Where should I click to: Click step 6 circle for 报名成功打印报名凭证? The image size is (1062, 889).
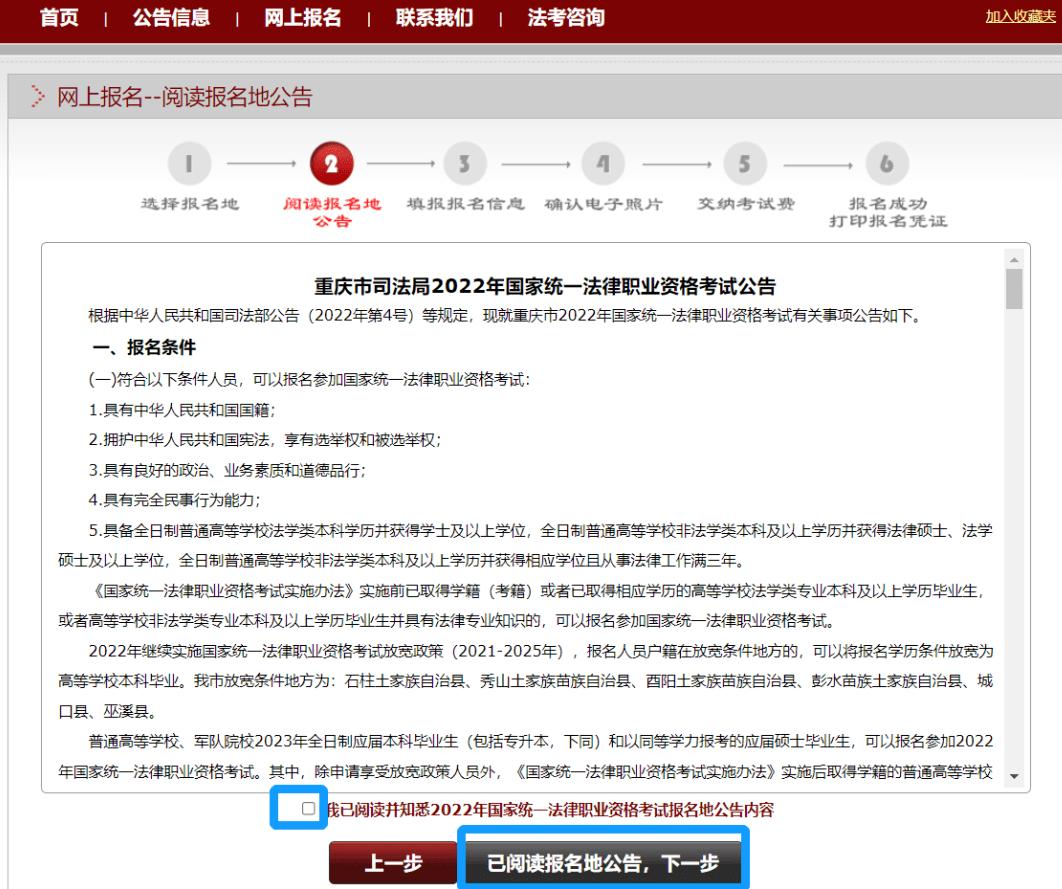tap(886, 162)
